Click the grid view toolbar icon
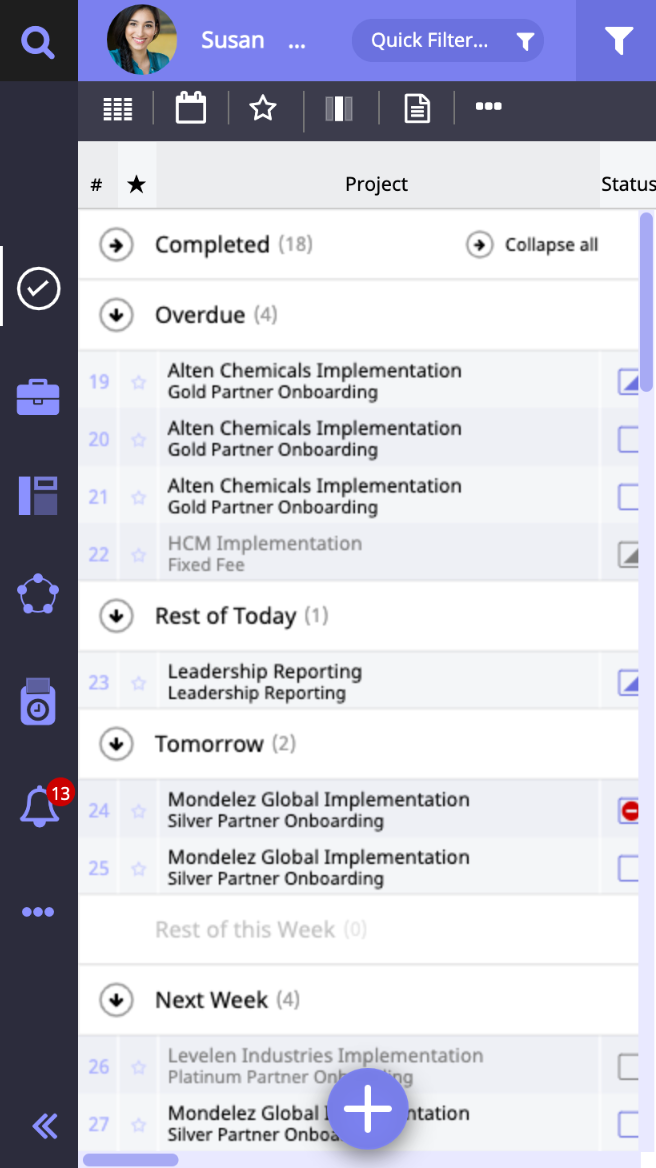Screen dimensions: 656x1168 118,108
